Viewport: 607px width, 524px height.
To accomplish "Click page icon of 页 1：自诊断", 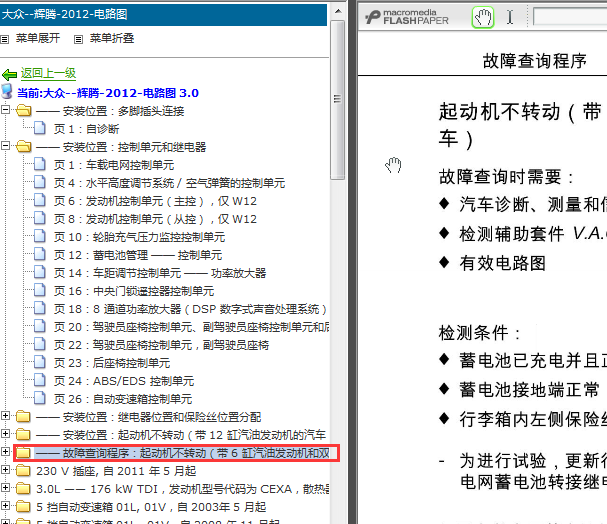I will (x=39, y=128).
